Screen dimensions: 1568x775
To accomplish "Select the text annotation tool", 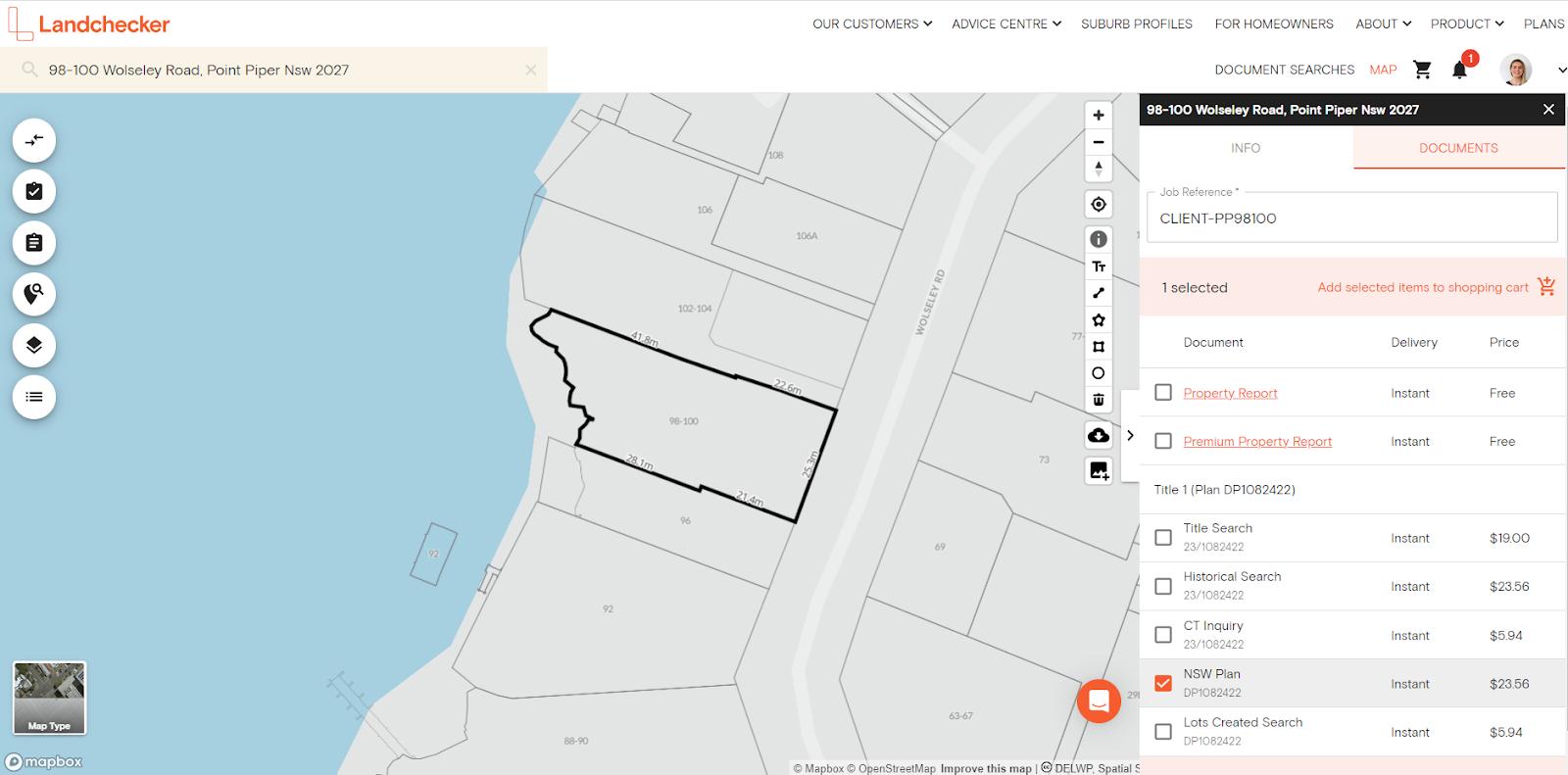I will (1099, 266).
